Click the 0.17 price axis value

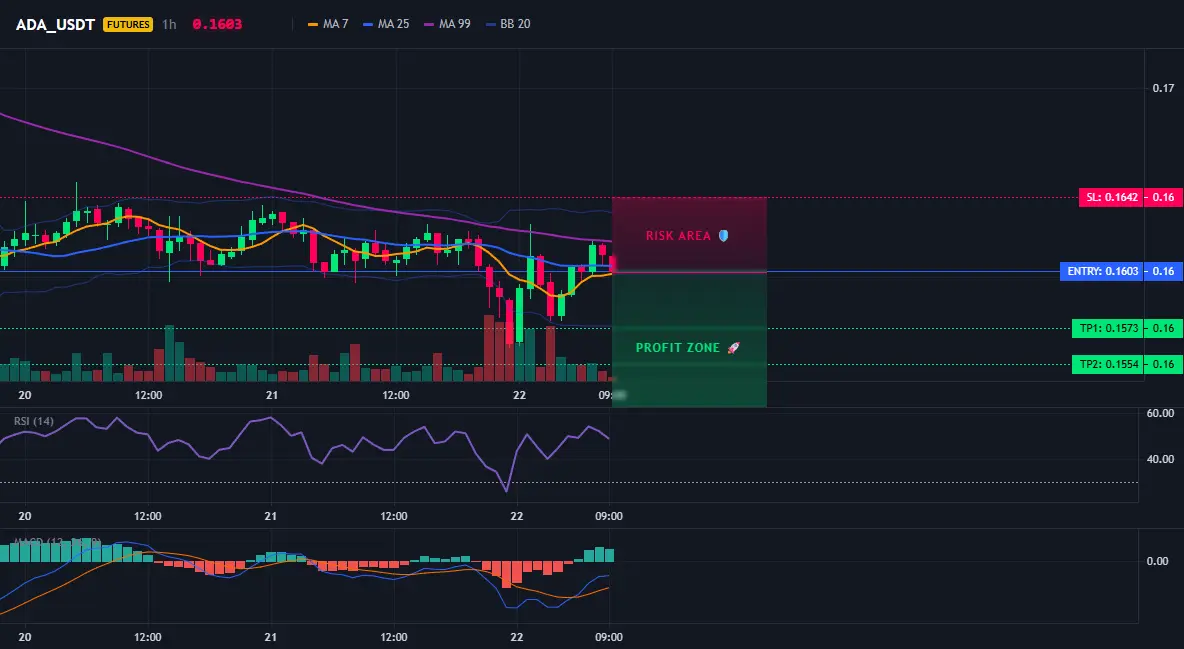tap(1164, 88)
